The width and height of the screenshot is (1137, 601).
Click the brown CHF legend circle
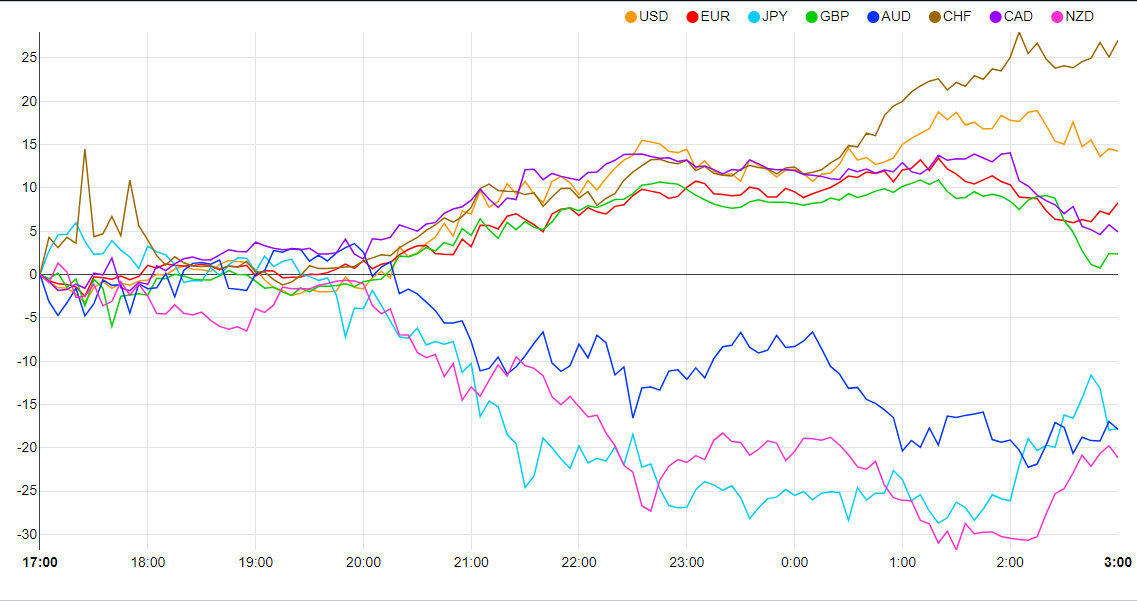(933, 16)
